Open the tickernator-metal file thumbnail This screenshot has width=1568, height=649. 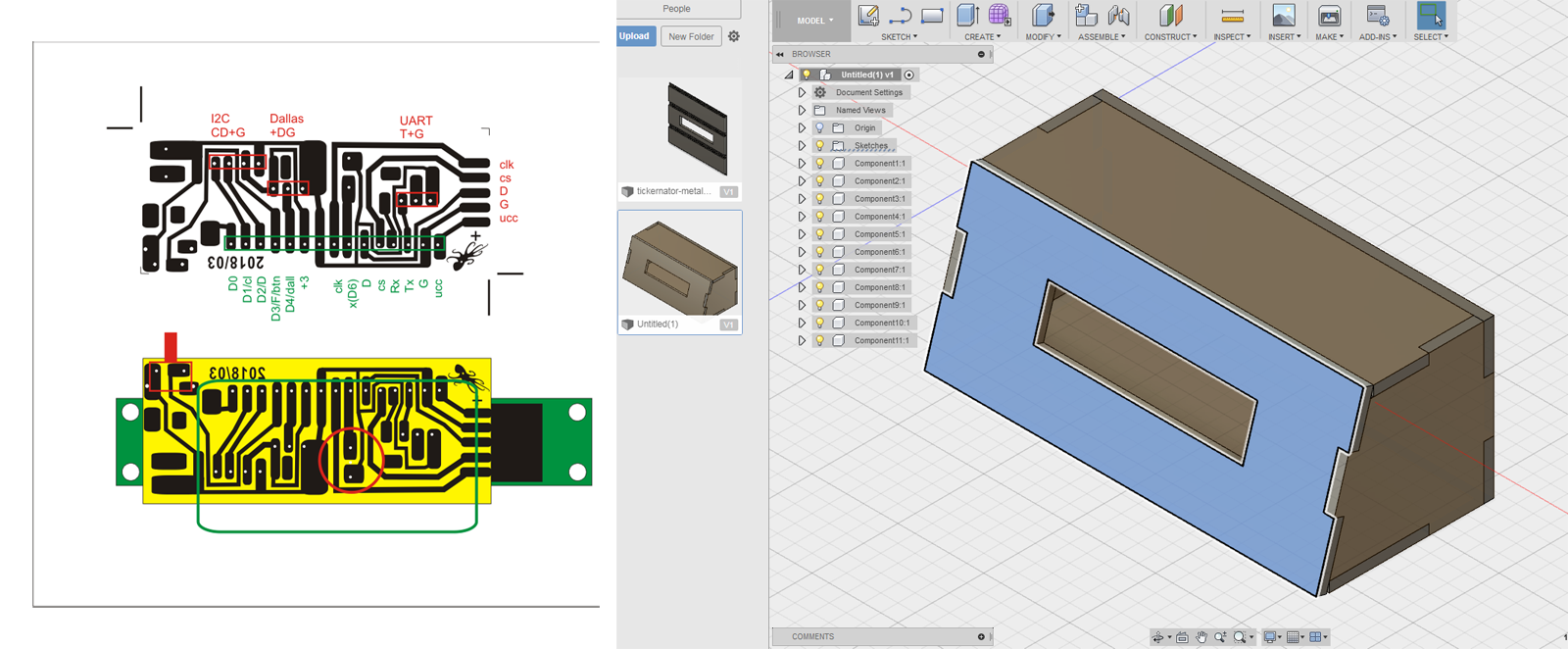[698, 129]
